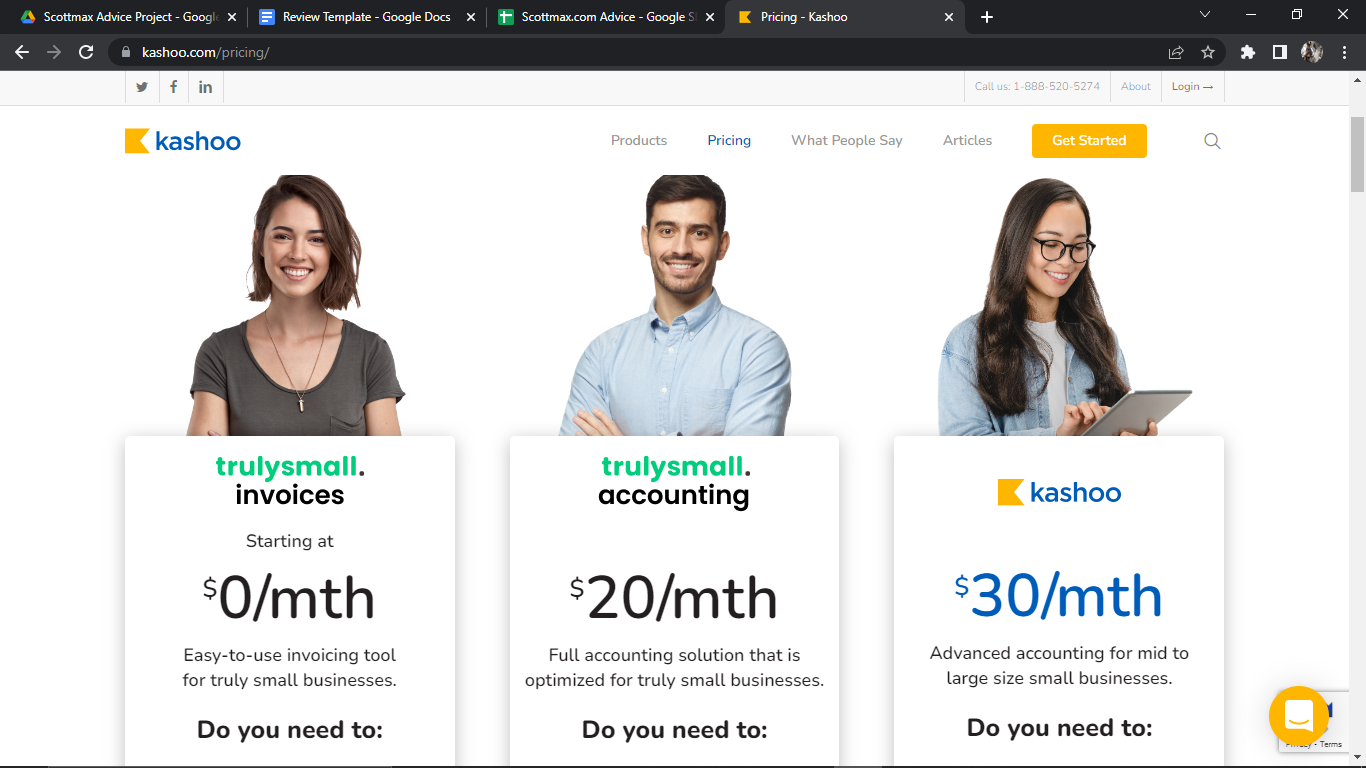Viewport: 1366px width, 768px height.
Task: Open the chat widget bubble
Action: (x=1298, y=715)
